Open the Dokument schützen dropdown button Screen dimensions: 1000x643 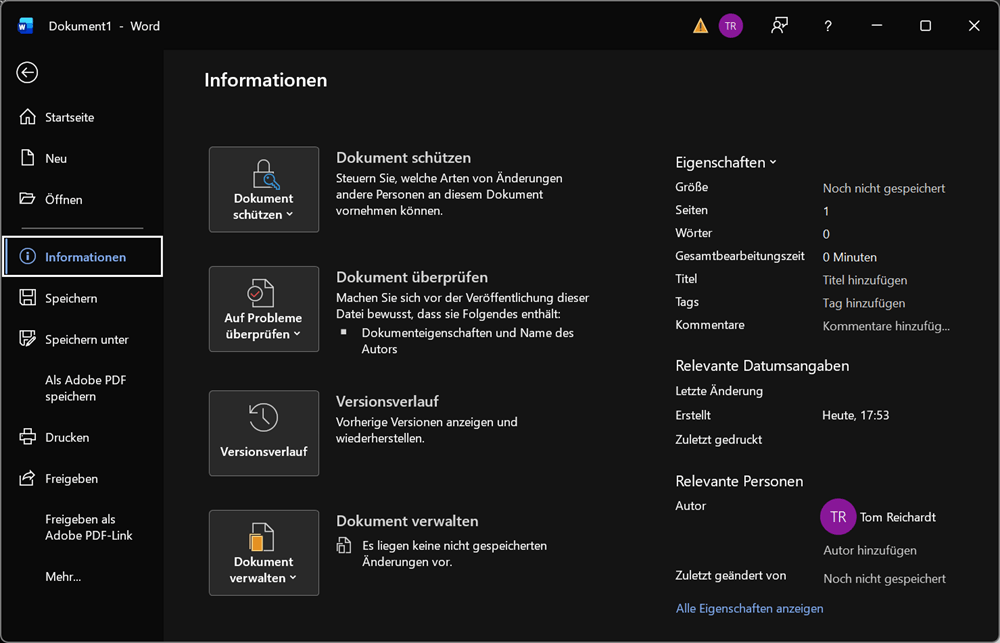click(x=264, y=189)
